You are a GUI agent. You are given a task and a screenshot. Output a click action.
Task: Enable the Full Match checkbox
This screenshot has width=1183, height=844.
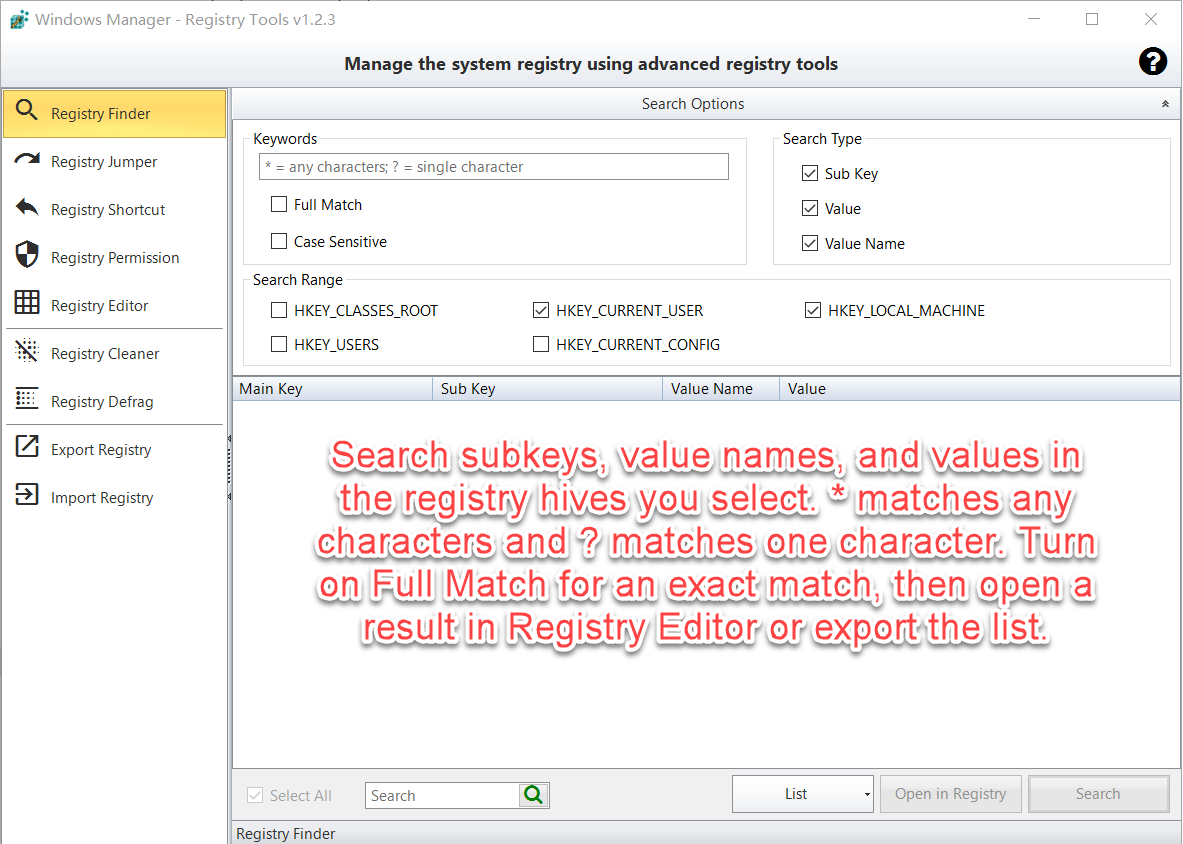[x=279, y=204]
